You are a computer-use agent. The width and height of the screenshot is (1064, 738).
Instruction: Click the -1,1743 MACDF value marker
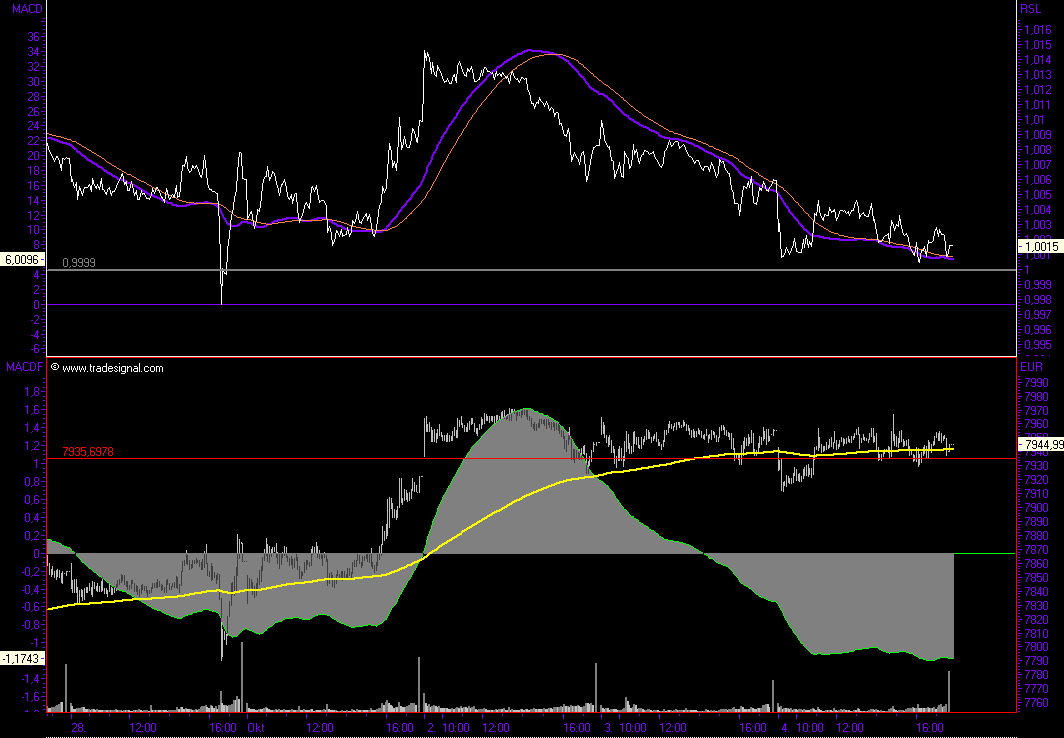(x=21, y=658)
